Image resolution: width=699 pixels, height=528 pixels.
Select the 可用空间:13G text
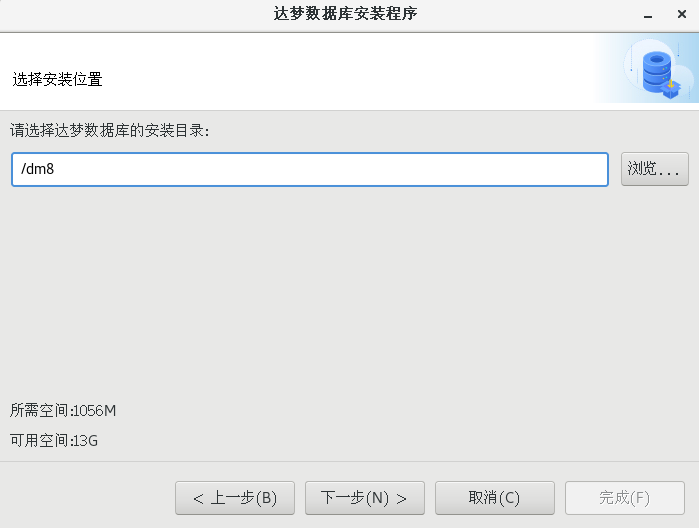pos(53,441)
